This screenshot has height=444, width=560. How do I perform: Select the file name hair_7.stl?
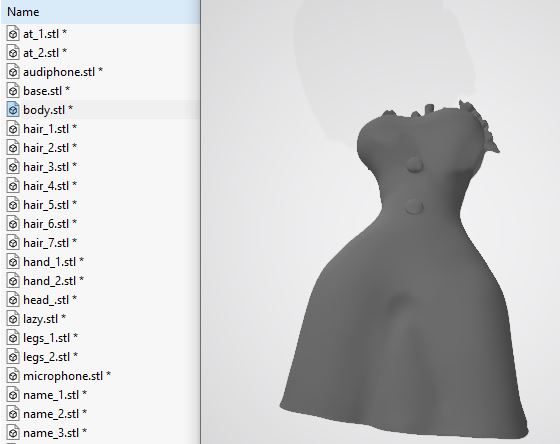(50, 243)
